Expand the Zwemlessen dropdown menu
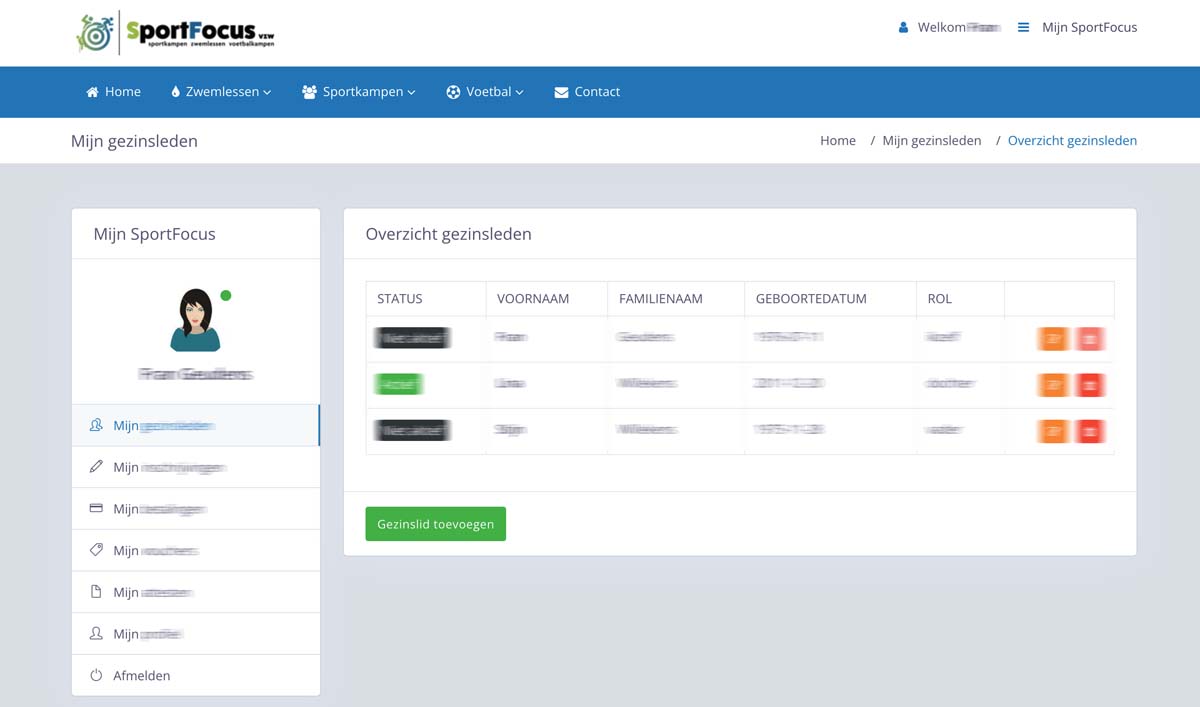 [221, 92]
